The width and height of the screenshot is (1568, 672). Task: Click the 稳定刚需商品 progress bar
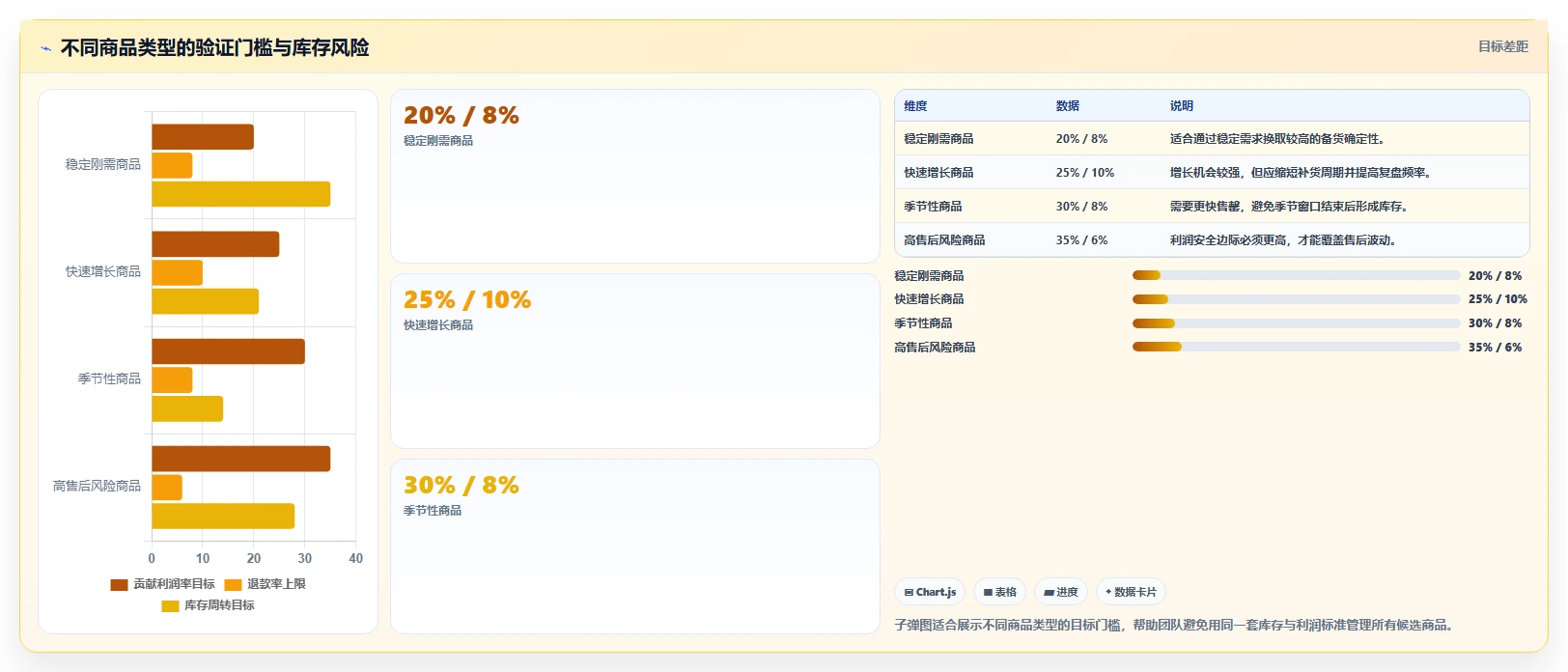coord(1296,275)
